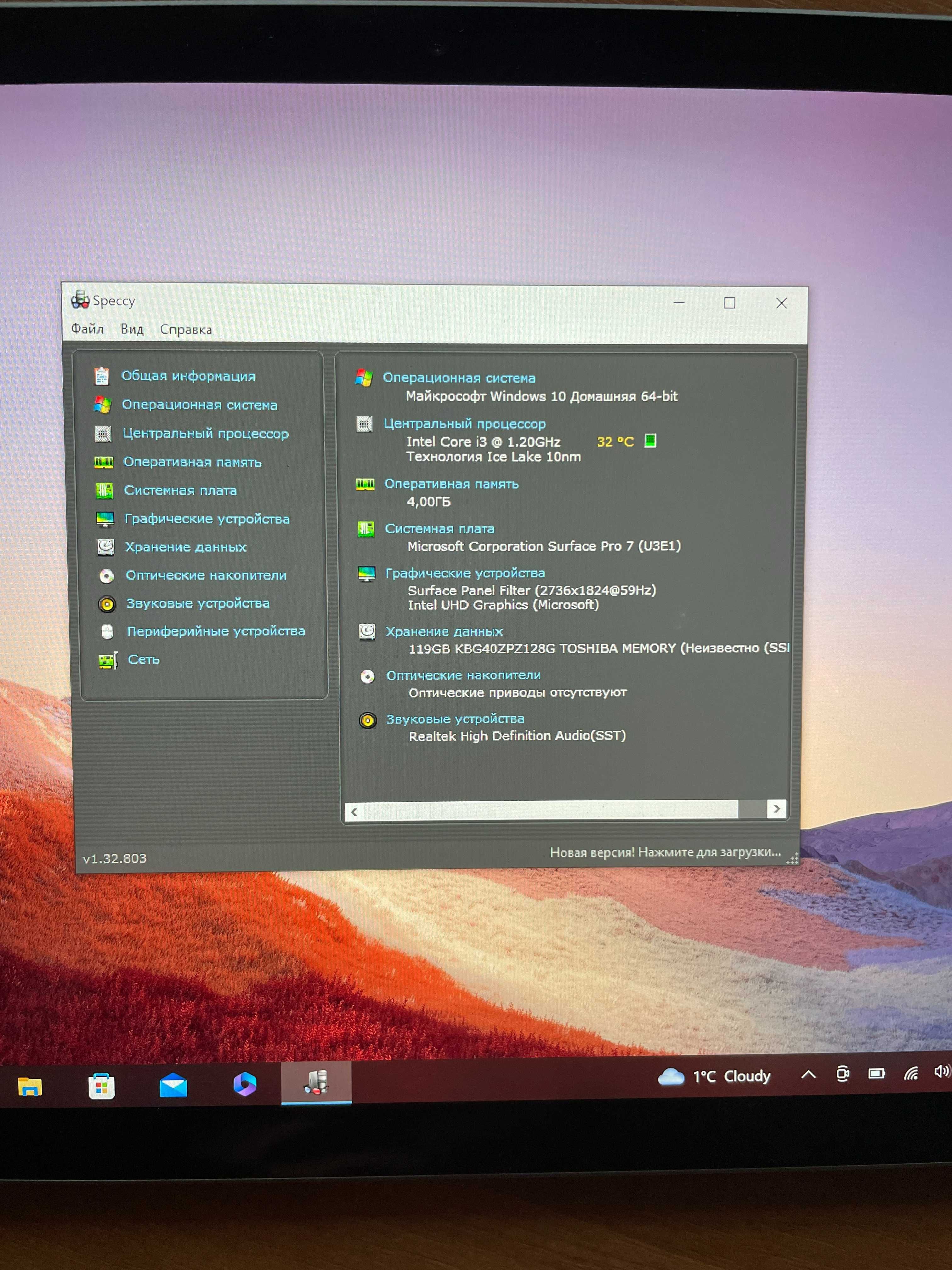Select the Центральный процессор chip icon in sidebar
The width and height of the screenshot is (952, 1270).
[x=103, y=433]
